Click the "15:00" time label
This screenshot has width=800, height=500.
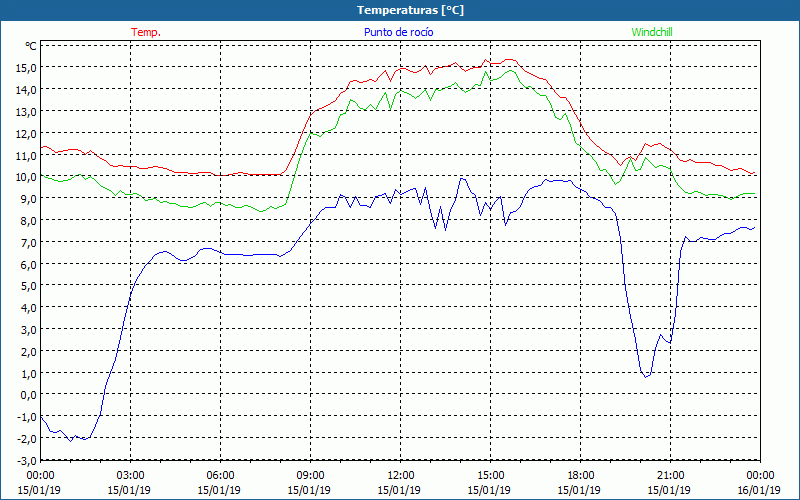click(489, 476)
